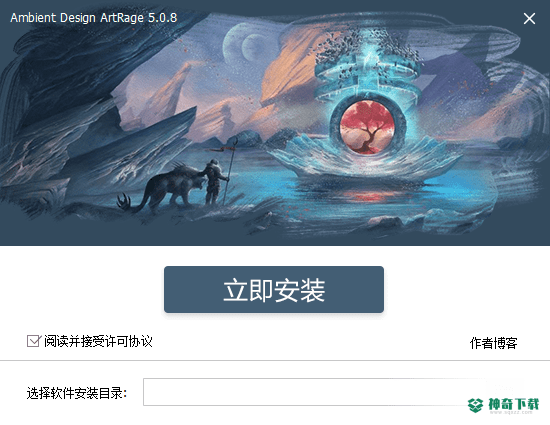
Task: Click the red banner on the spear
Action: 222,150
